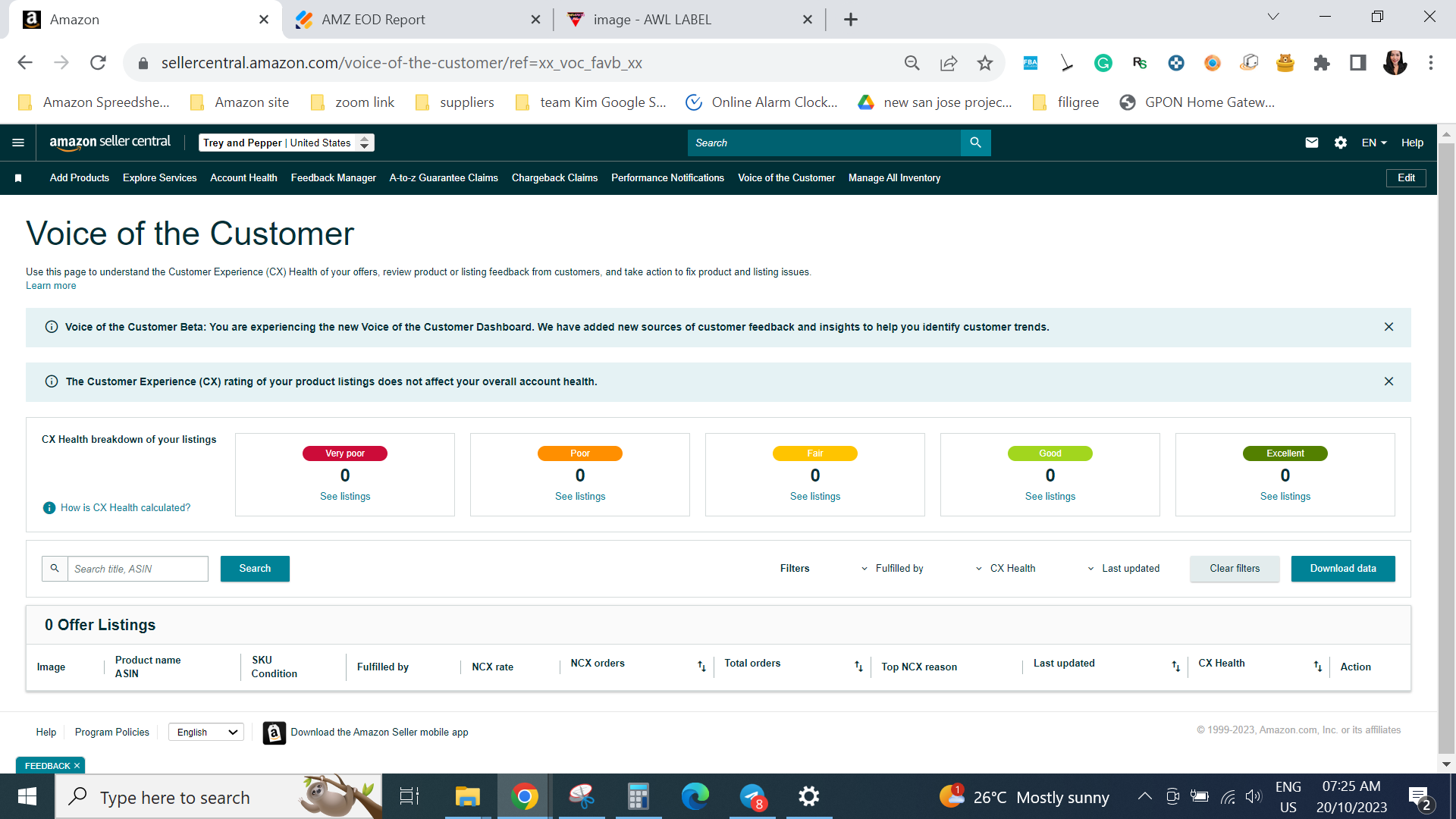Open the English language selector in footer

pyautogui.click(x=206, y=733)
